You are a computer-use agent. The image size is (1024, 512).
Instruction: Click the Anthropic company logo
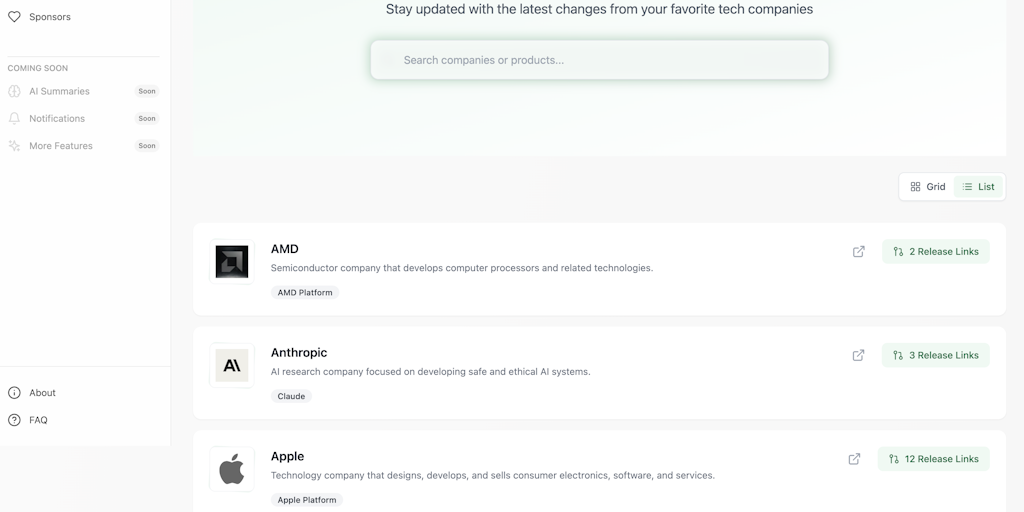[x=232, y=366]
